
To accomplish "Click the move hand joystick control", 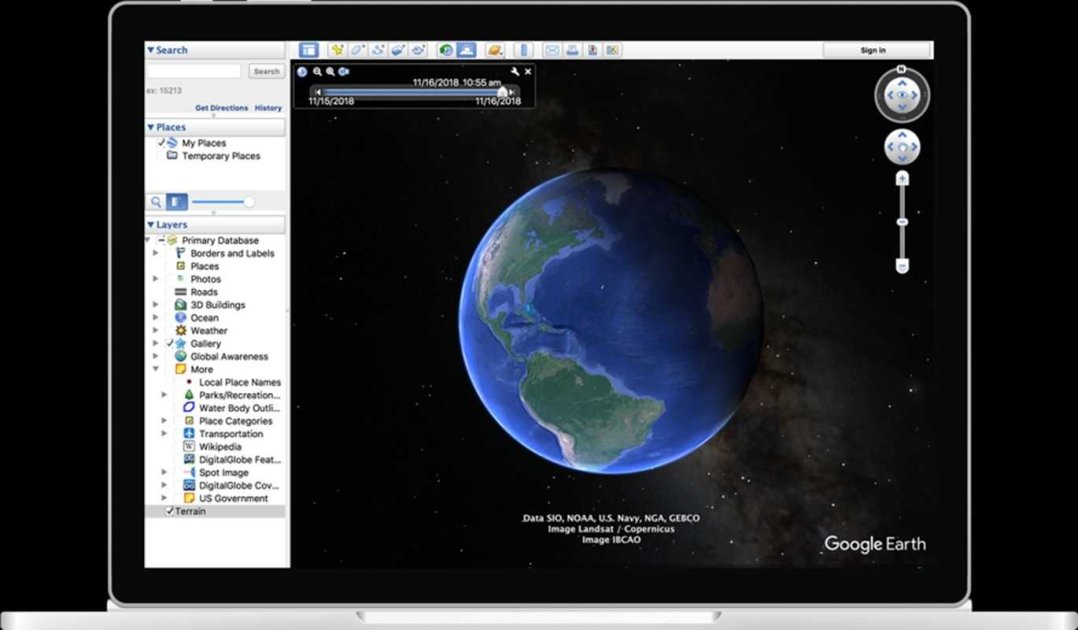I will (x=902, y=147).
